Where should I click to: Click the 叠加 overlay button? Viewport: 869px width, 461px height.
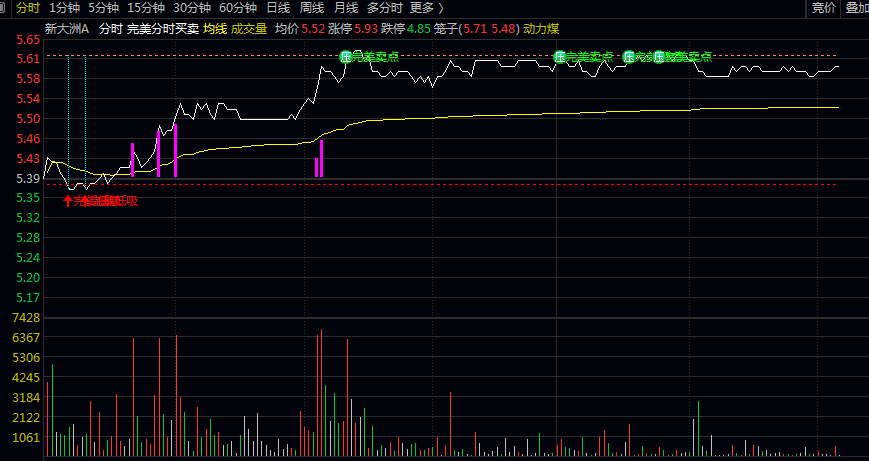click(x=857, y=8)
